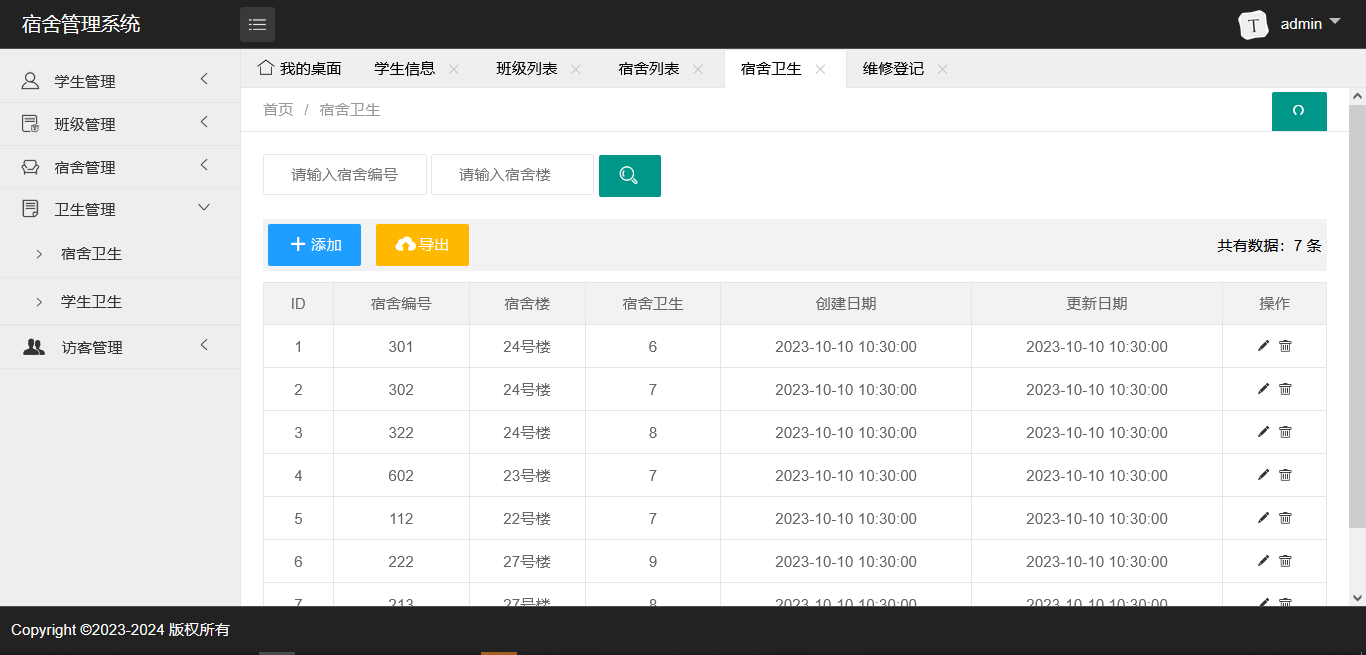Click edit pencil for dormitory 301 row
This screenshot has height=655, width=1366.
tap(1263, 346)
